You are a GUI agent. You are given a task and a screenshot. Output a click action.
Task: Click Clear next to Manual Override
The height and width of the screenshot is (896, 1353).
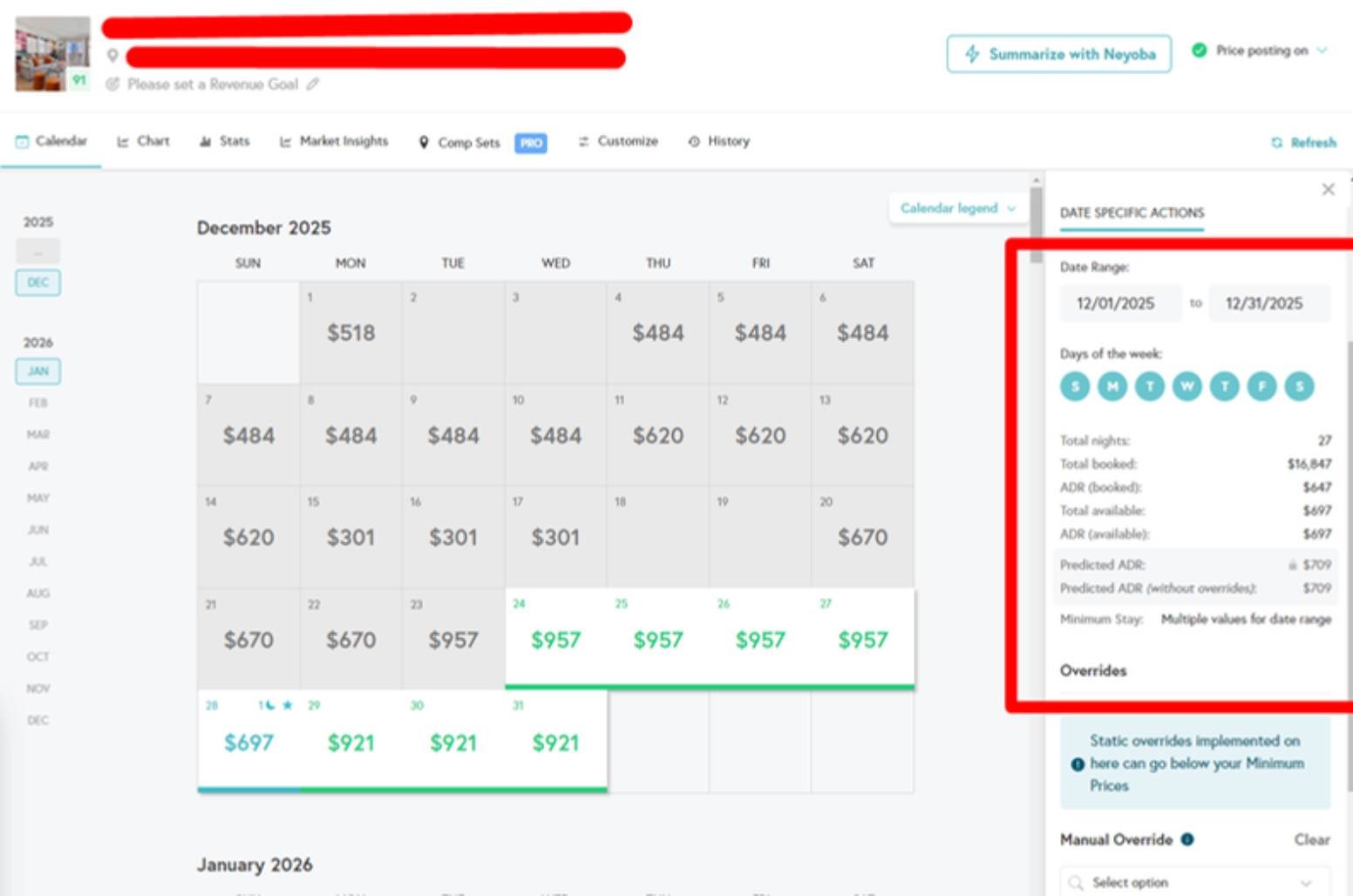click(x=1311, y=839)
